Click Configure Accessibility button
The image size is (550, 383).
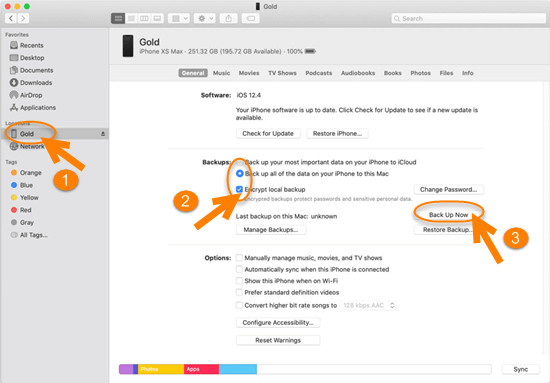coord(278,322)
